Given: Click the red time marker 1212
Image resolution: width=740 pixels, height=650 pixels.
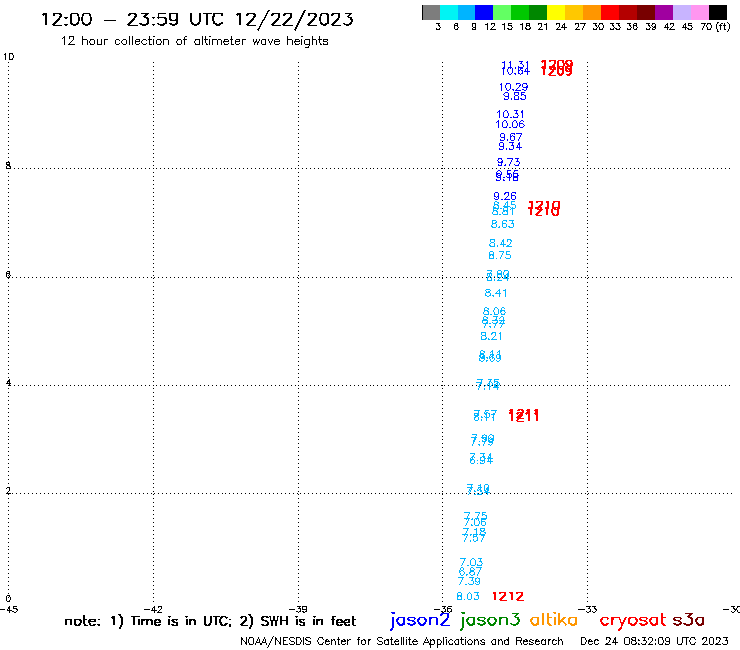Looking at the screenshot, I should [508, 596].
